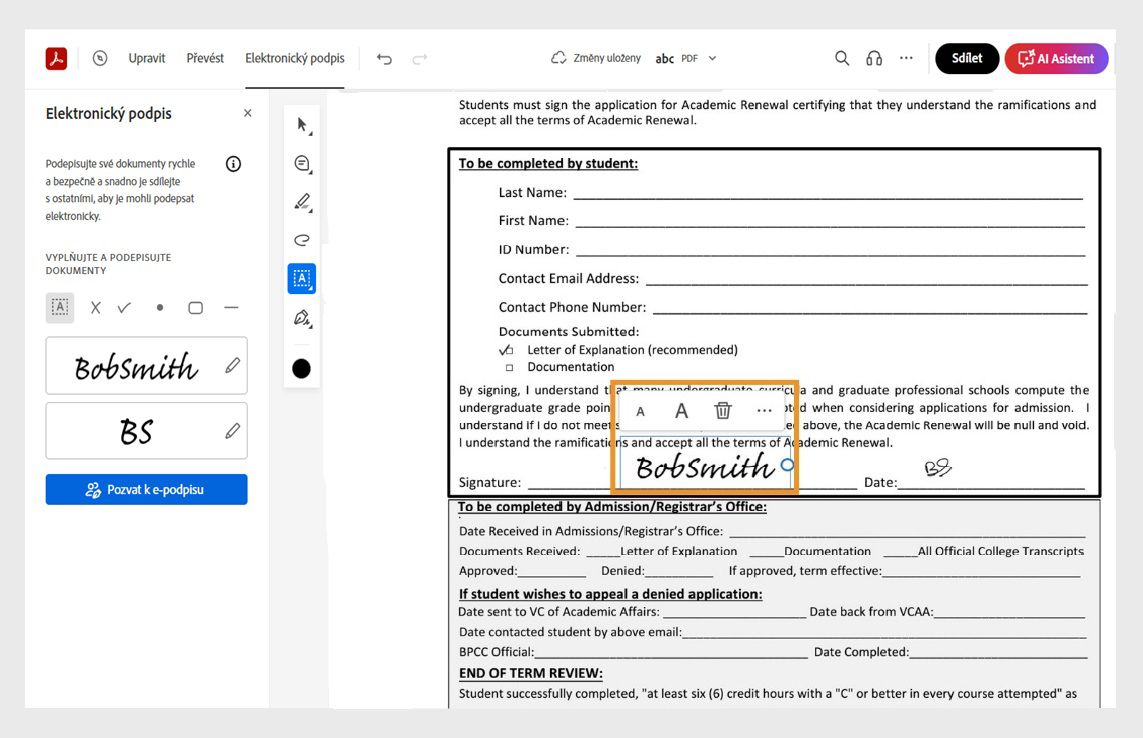1143x738 pixels.
Task: Edit the BobSmith signature with pencil icon
Action: pyautogui.click(x=233, y=365)
